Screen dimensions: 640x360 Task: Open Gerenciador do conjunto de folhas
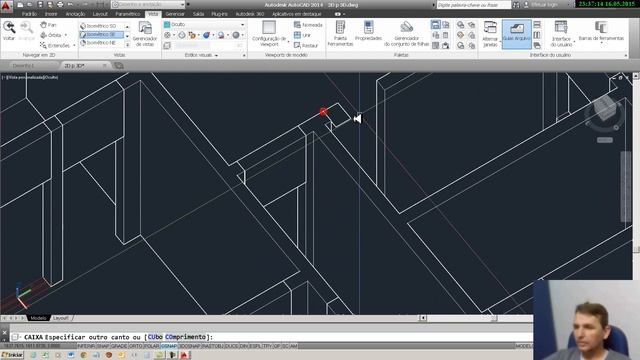pyautogui.click(x=407, y=34)
